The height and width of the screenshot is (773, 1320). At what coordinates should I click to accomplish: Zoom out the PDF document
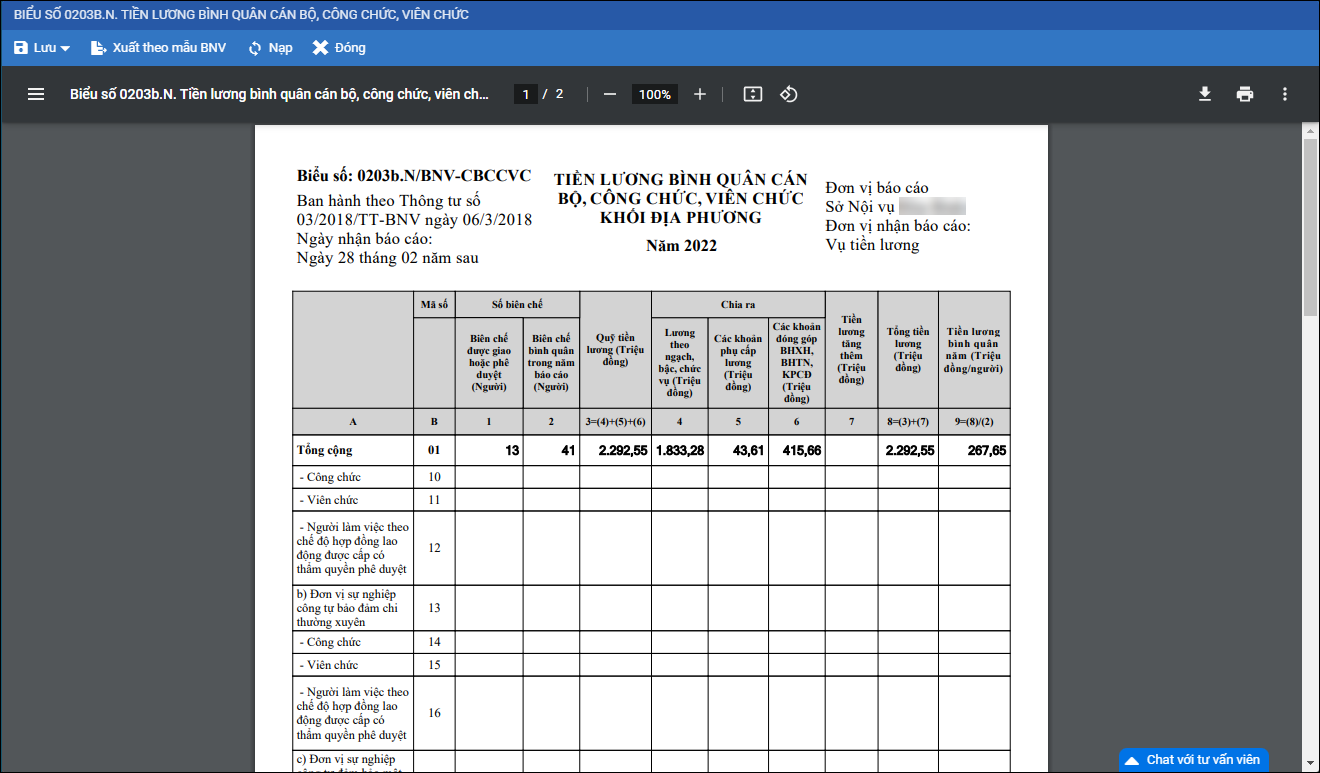point(609,94)
